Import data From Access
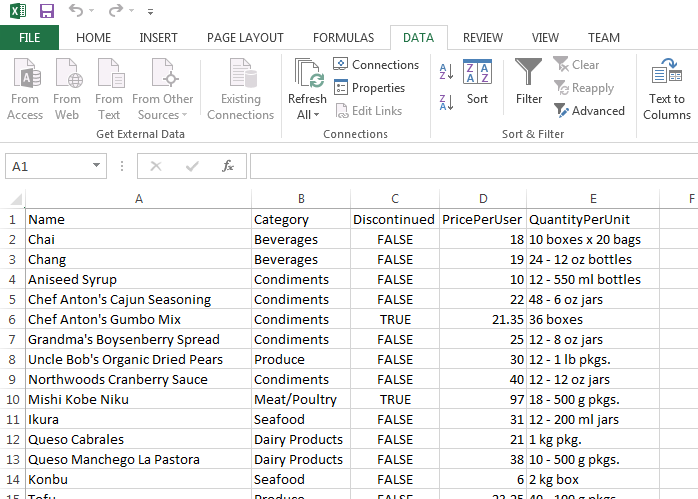 (25, 89)
